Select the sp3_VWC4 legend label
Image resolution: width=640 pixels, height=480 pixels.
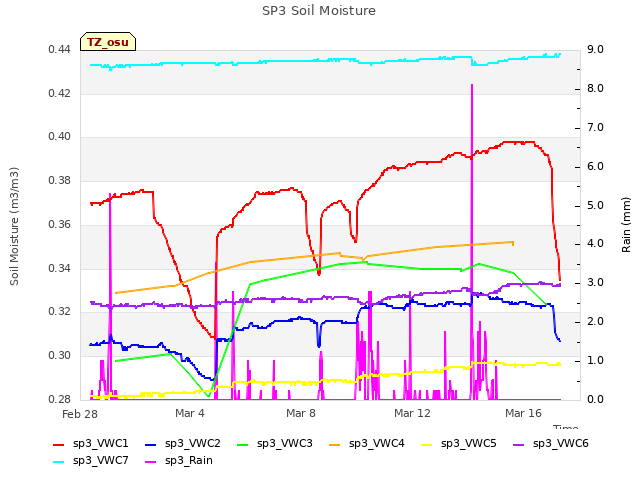[x=377, y=443]
